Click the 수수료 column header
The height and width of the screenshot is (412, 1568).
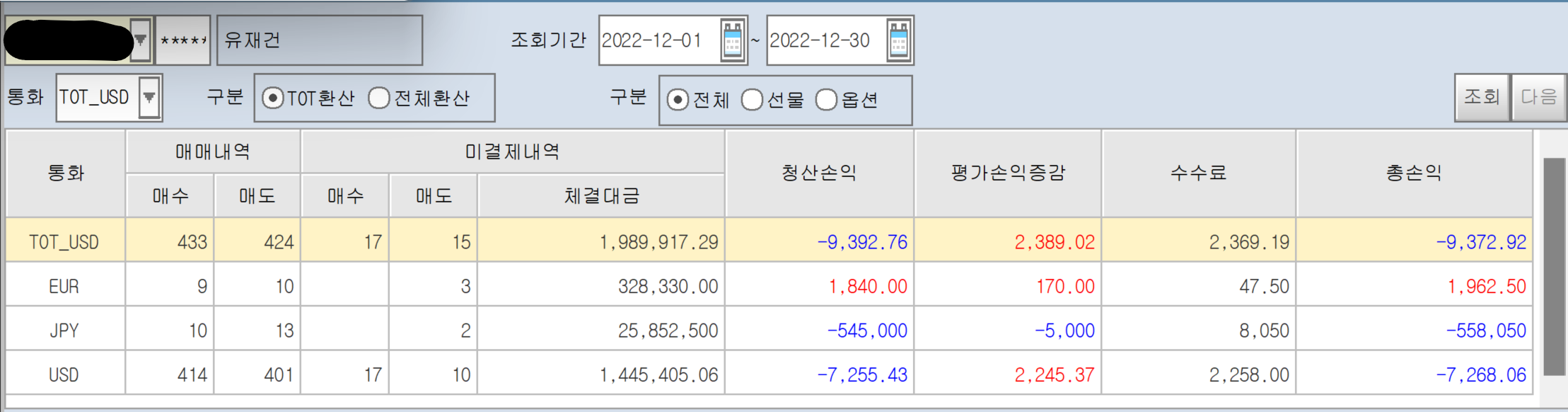(1199, 173)
